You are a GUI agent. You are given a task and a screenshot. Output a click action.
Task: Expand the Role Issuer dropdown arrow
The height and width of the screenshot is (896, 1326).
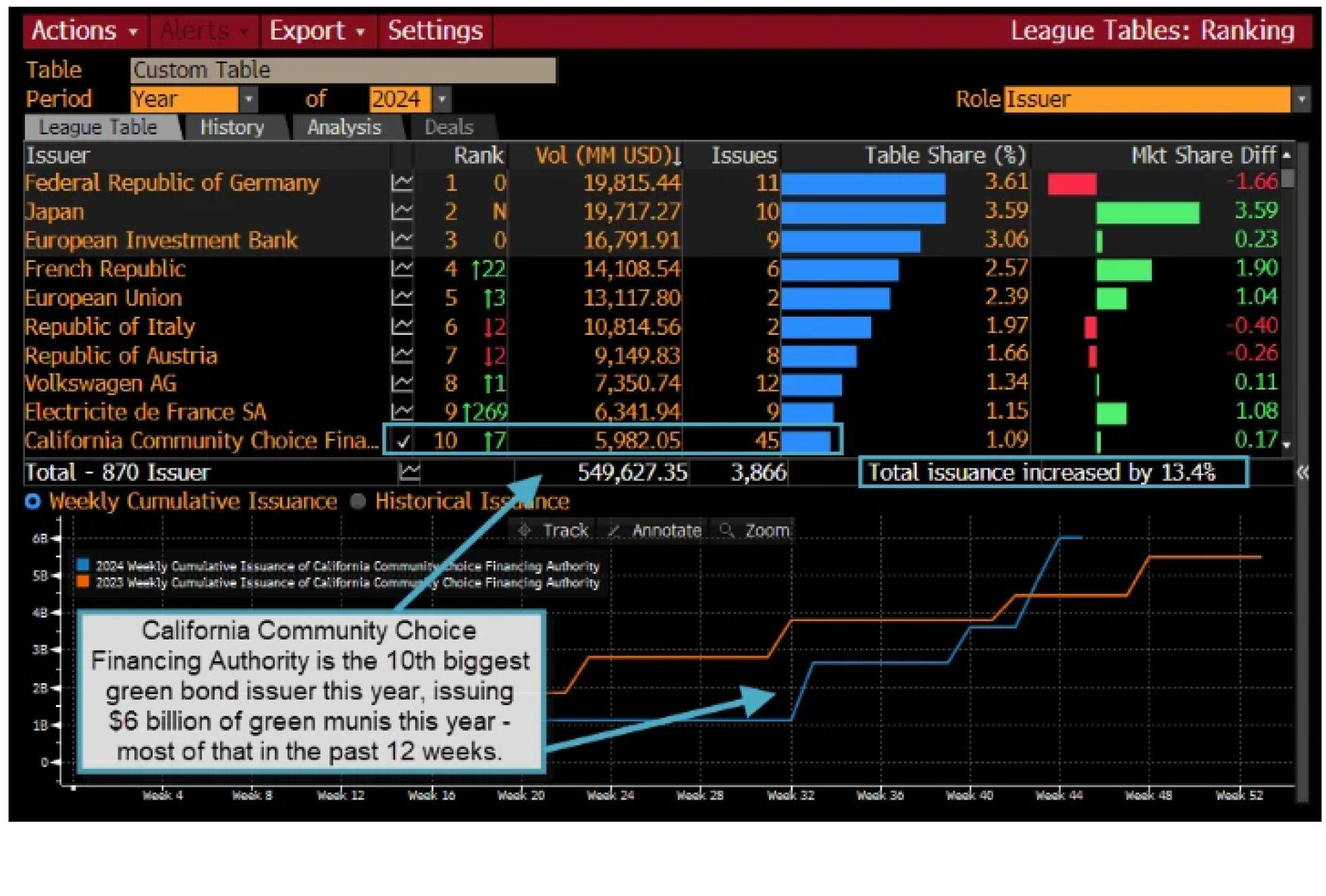coord(1302,99)
